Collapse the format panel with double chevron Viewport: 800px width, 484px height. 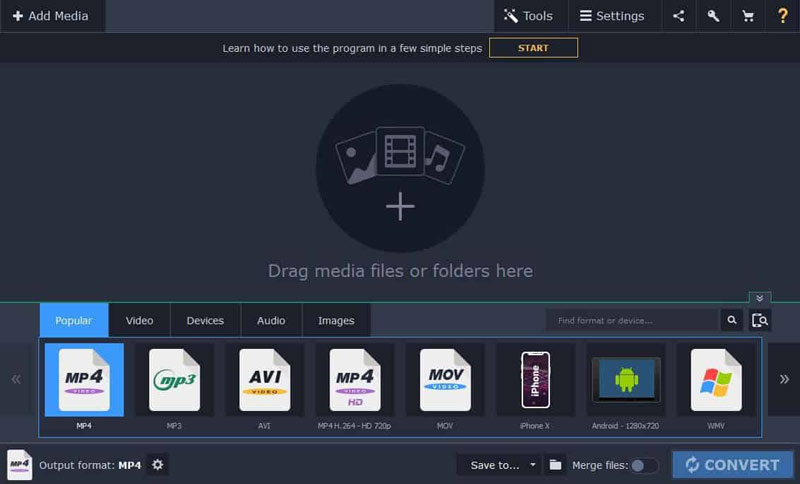click(760, 298)
